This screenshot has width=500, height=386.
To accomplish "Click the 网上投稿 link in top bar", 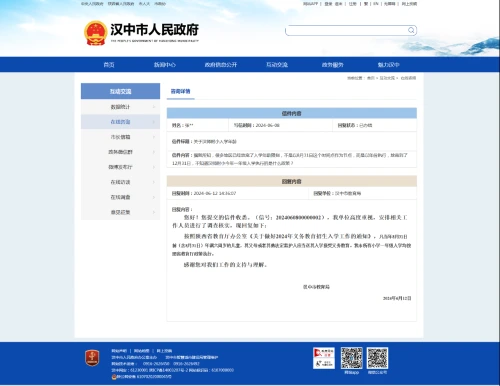I will coord(409,4).
